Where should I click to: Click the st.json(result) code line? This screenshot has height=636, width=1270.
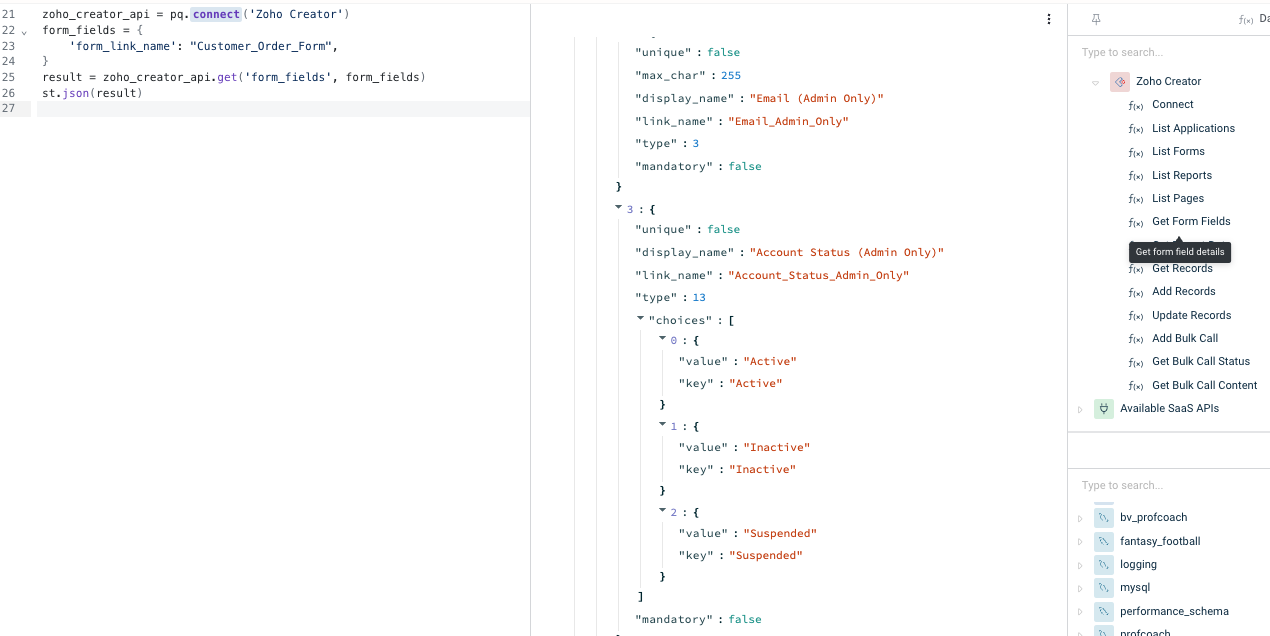[92, 93]
